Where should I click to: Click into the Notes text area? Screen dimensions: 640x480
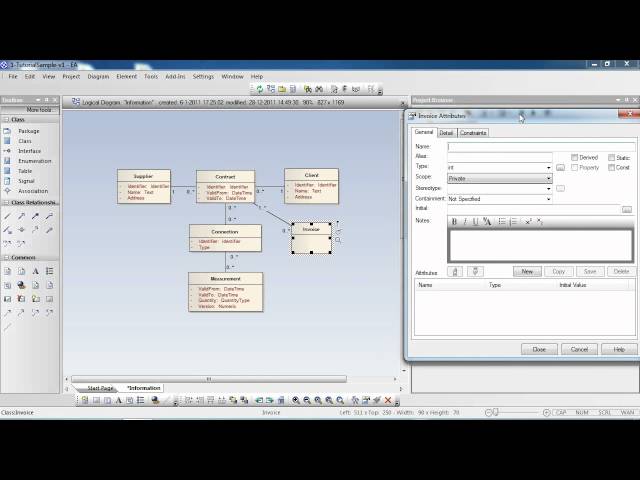[541, 245]
